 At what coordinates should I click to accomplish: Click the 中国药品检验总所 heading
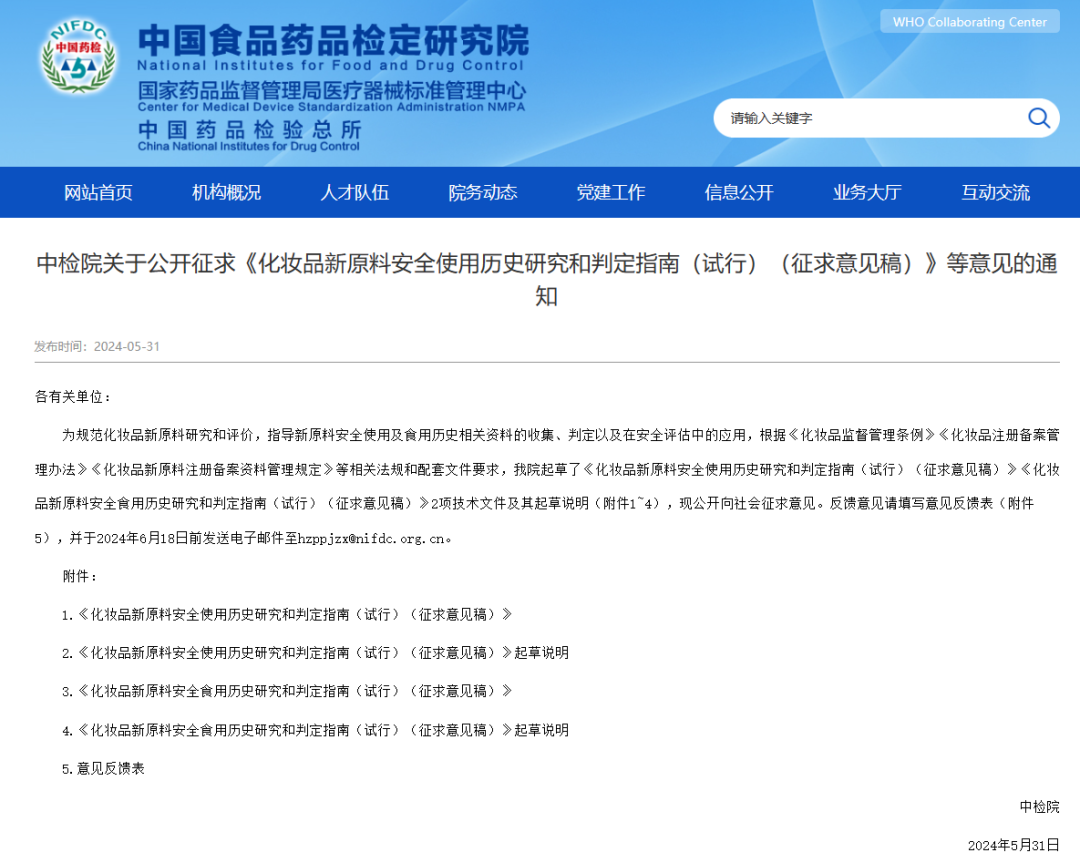(x=249, y=129)
